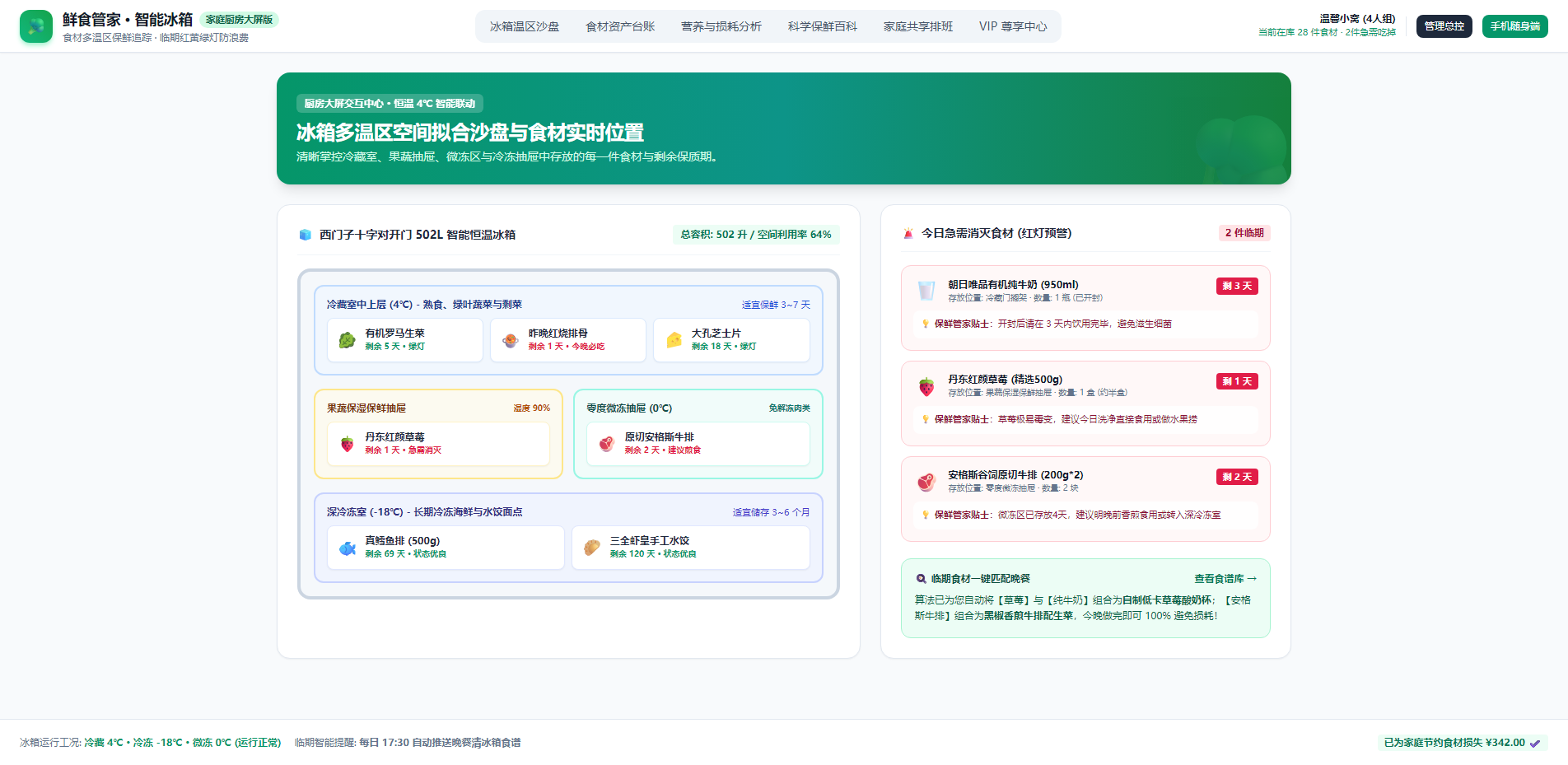Click 剩 2 天 badge on steak card
The image size is (1568, 765).
[x=1237, y=477]
